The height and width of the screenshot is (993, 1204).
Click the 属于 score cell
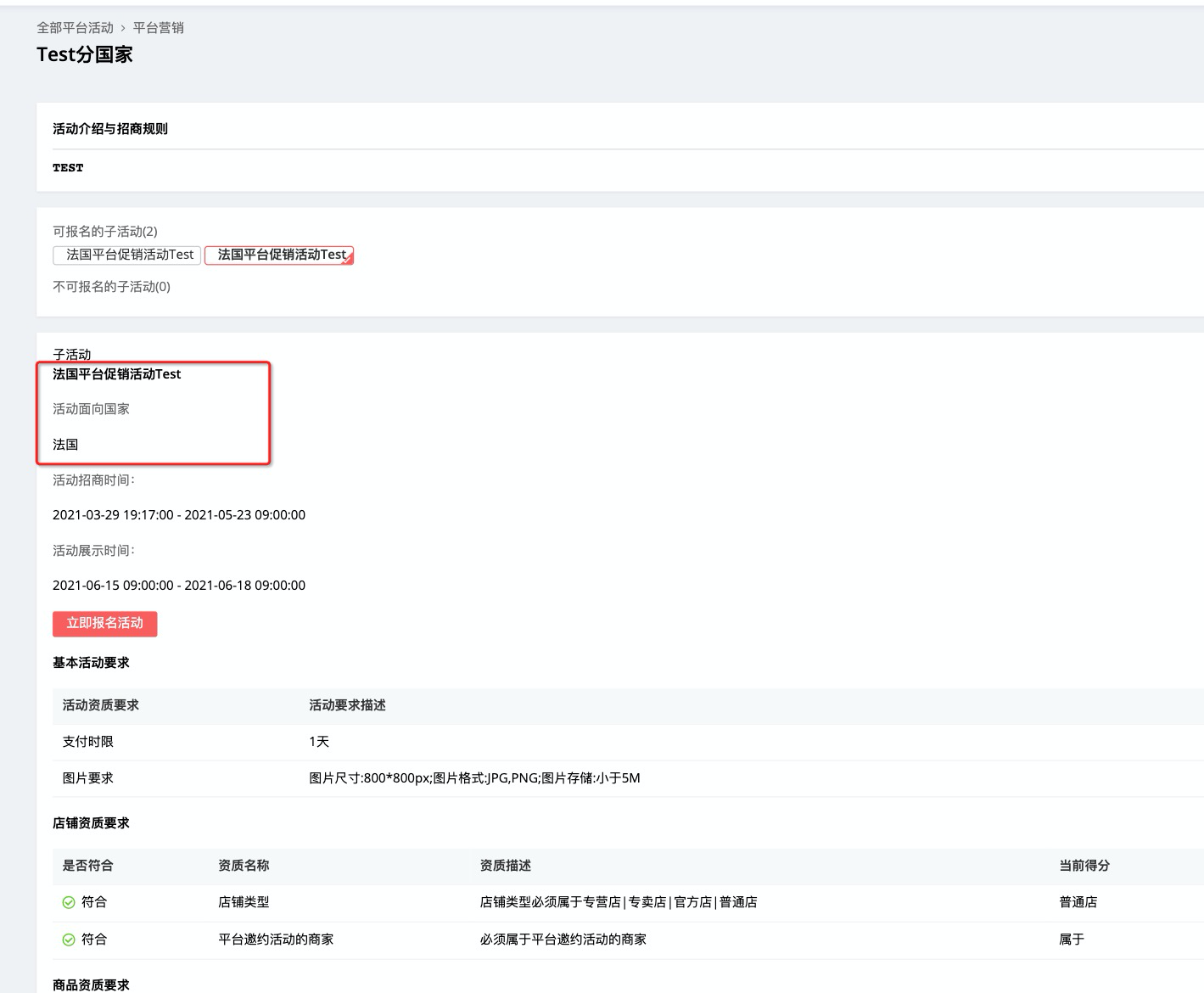(1072, 940)
